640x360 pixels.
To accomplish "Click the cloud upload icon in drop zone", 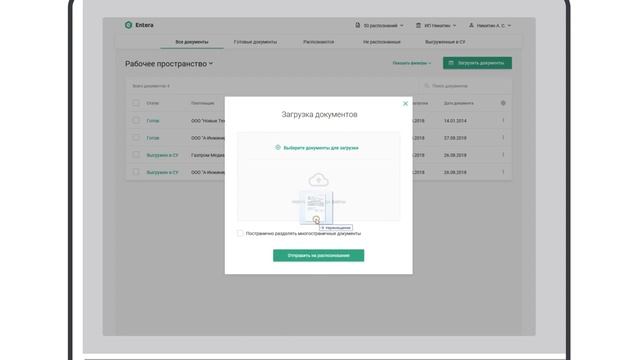I will point(318,180).
